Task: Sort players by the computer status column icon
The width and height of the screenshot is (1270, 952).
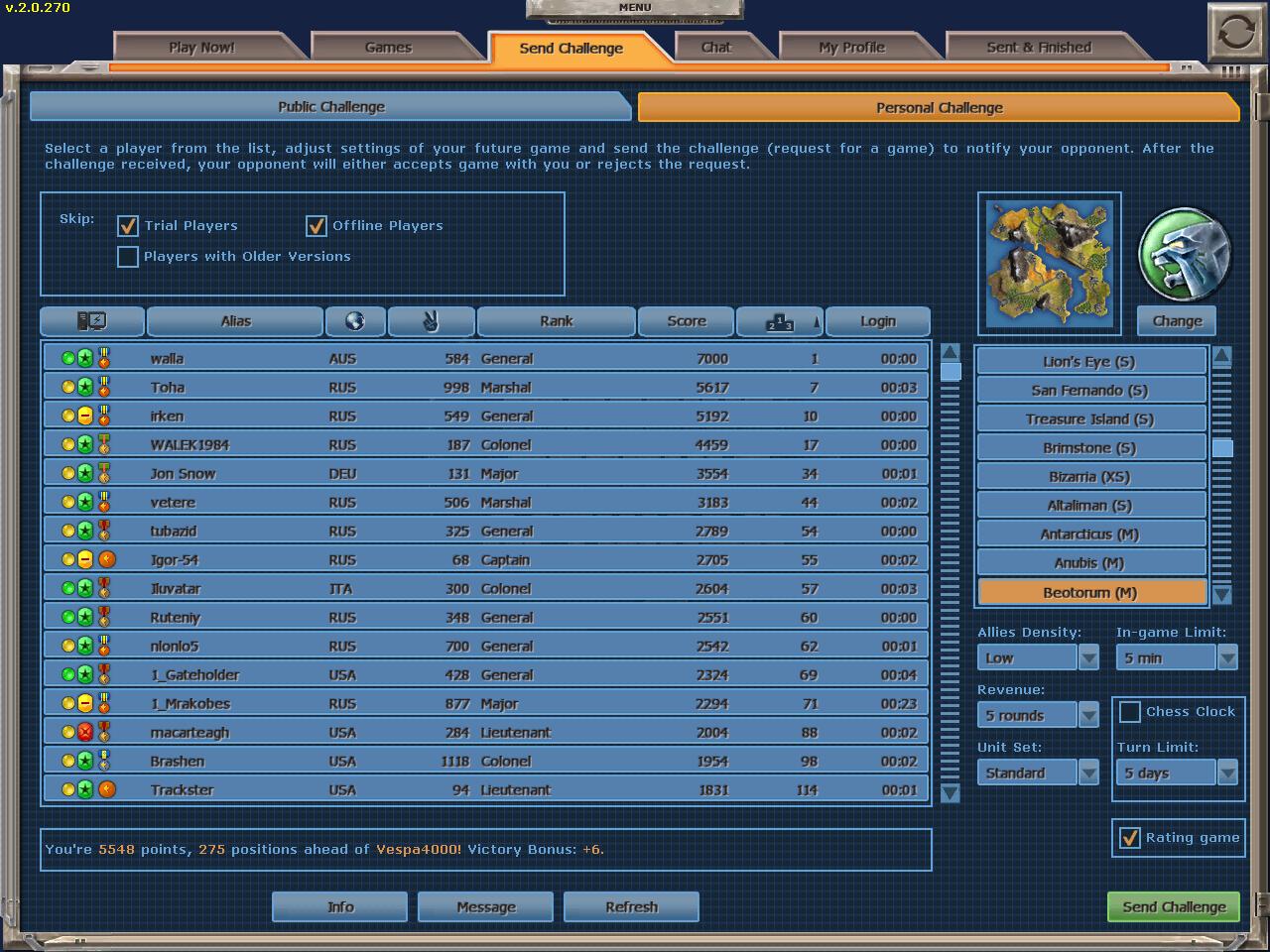Action: (92, 321)
